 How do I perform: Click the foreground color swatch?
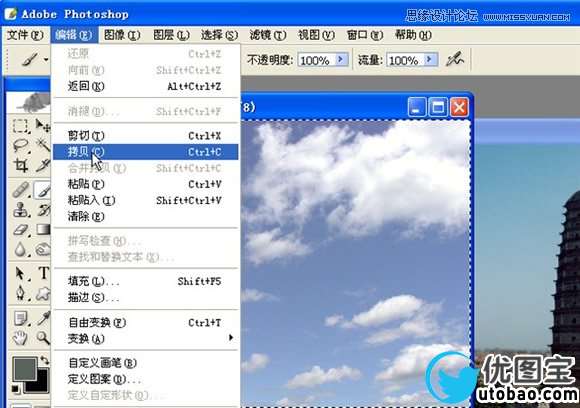click(24, 368)
